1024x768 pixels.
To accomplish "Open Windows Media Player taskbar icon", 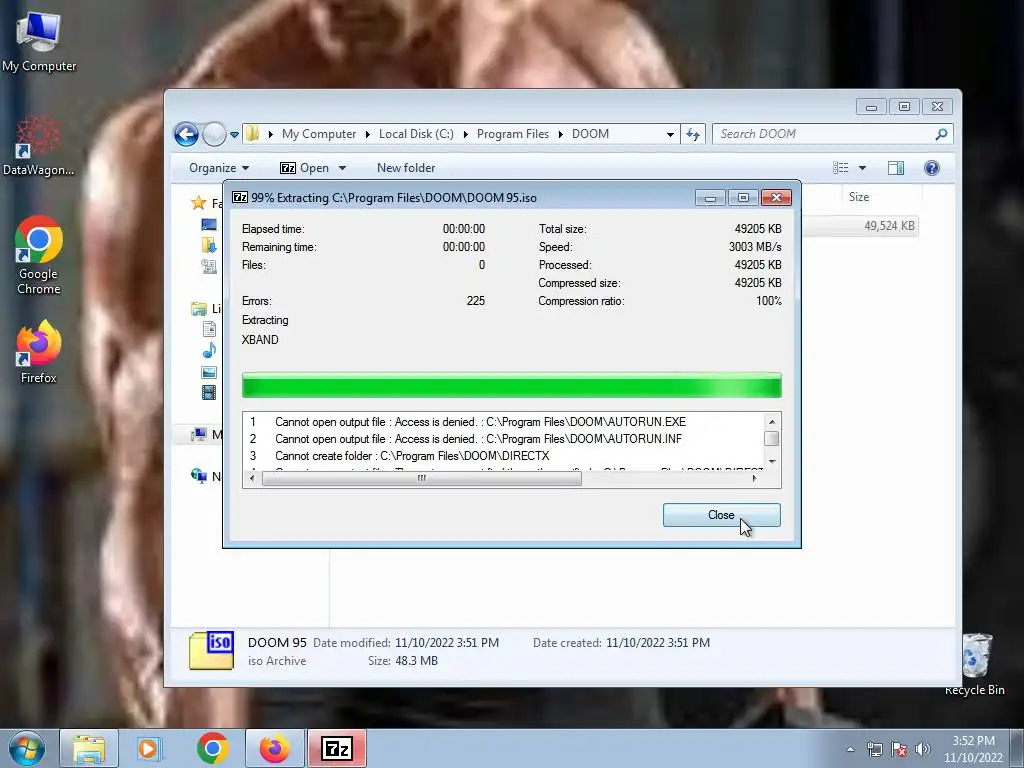I will tap(149, 748).
